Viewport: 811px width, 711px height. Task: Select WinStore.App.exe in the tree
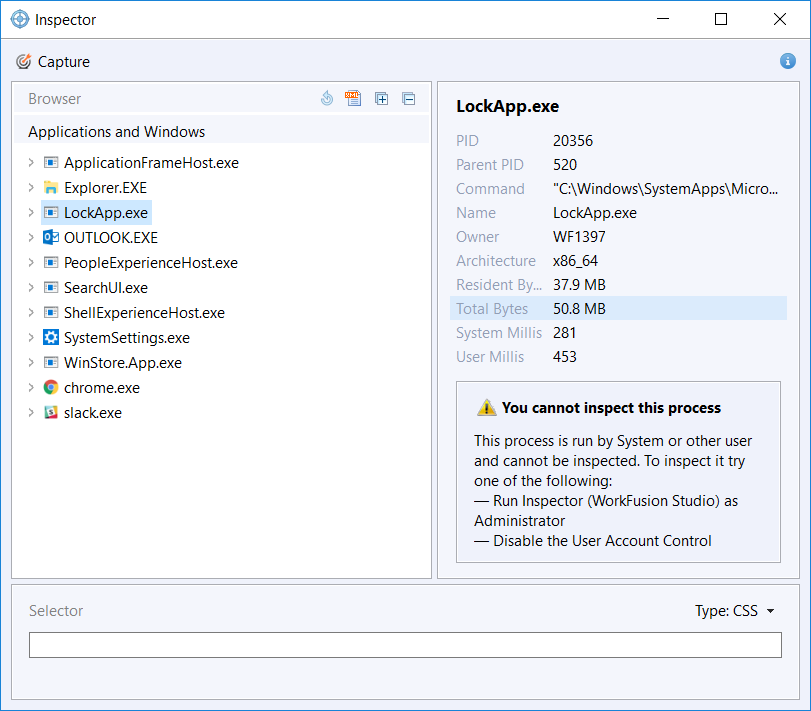[123, 362]
